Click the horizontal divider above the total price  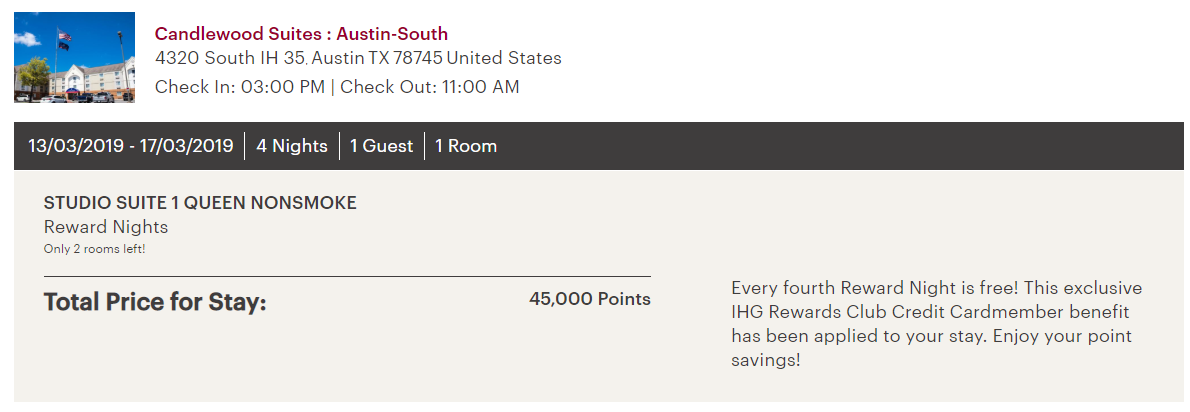pyautogui.click(x=347, y=276)
